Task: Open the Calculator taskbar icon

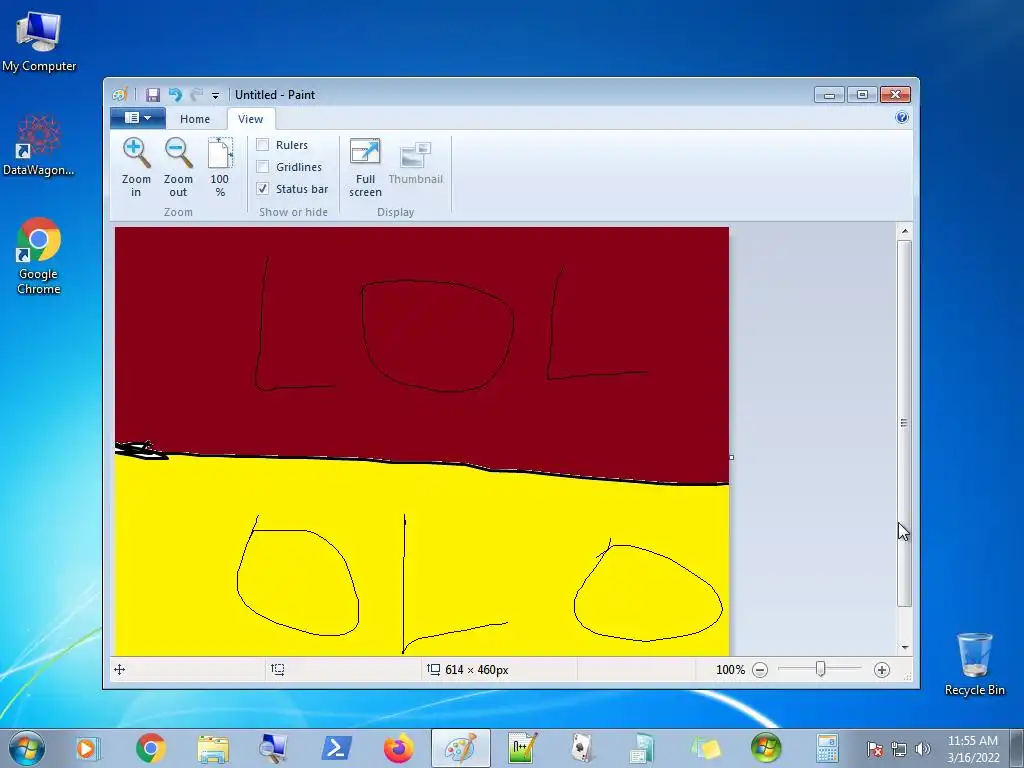Action: pos(827,748)
